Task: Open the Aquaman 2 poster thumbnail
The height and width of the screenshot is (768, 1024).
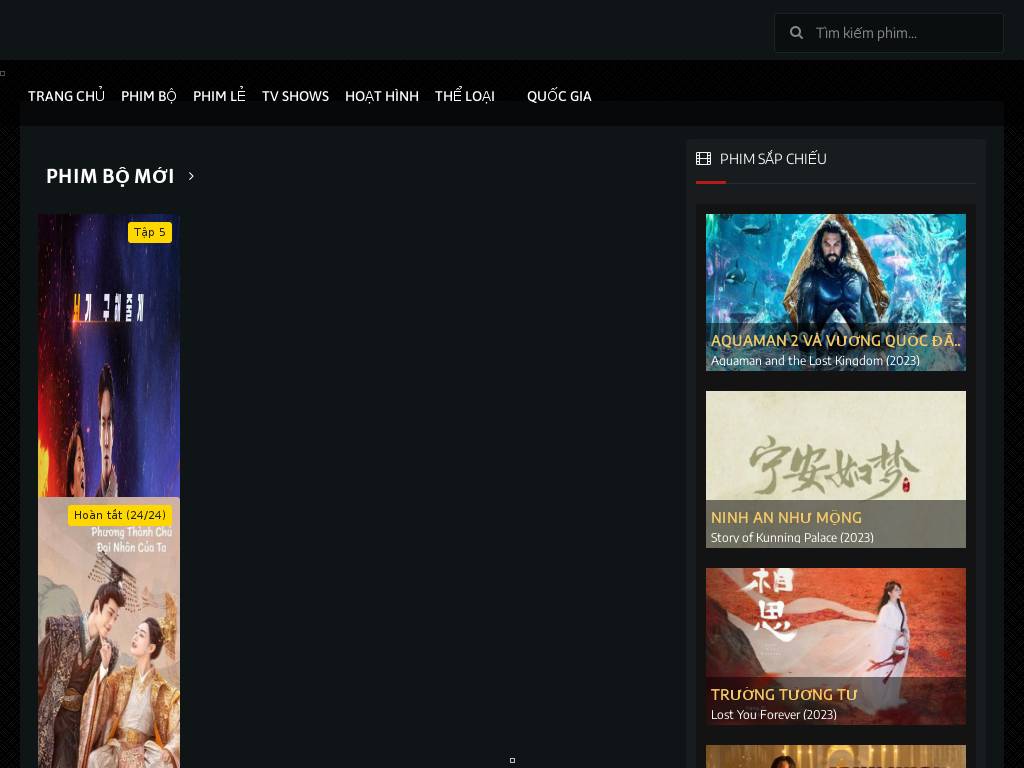Action: pos(835,270)
